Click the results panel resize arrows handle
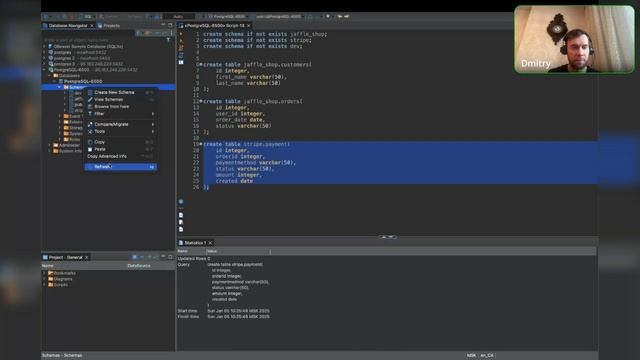Image resolution: width=640 pixels, height=360 pixels. pyautogui.click(x=387, y=237)
